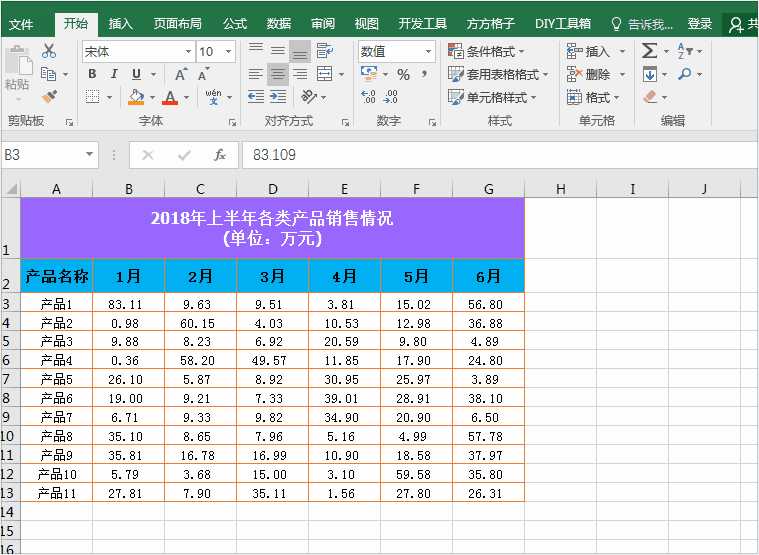
Task: Click the align right icon
Action: pyautogui.click(x=300, y=74)
